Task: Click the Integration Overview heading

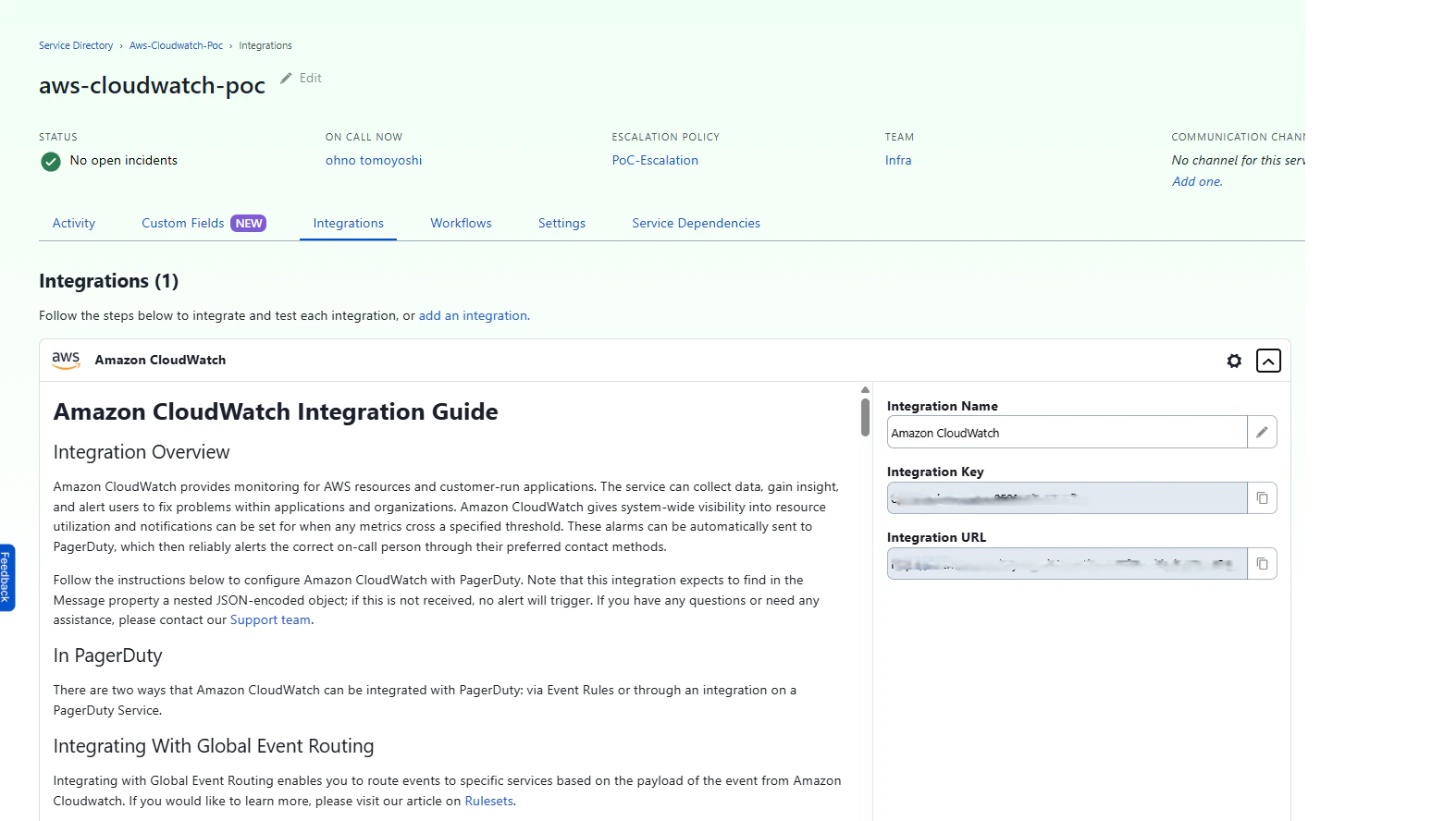Action: pyautogui.click(x=142, y=452)
